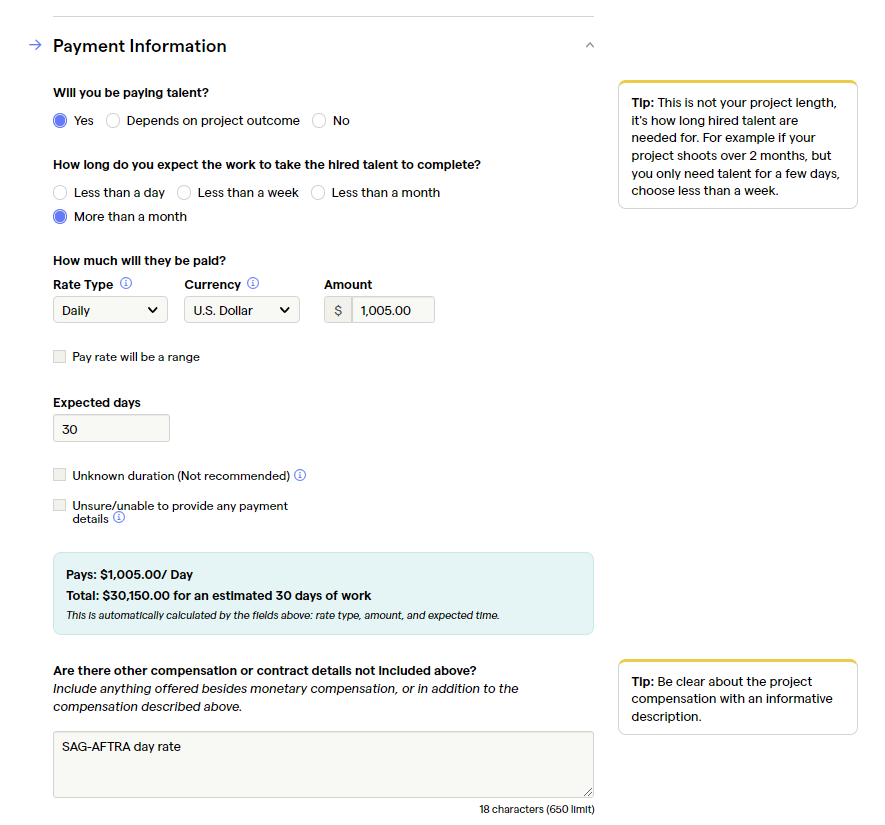This screenshot has width=885, height=825.
Task: Click the blue arrow beside Payment Information
Action: coord(35,45)
